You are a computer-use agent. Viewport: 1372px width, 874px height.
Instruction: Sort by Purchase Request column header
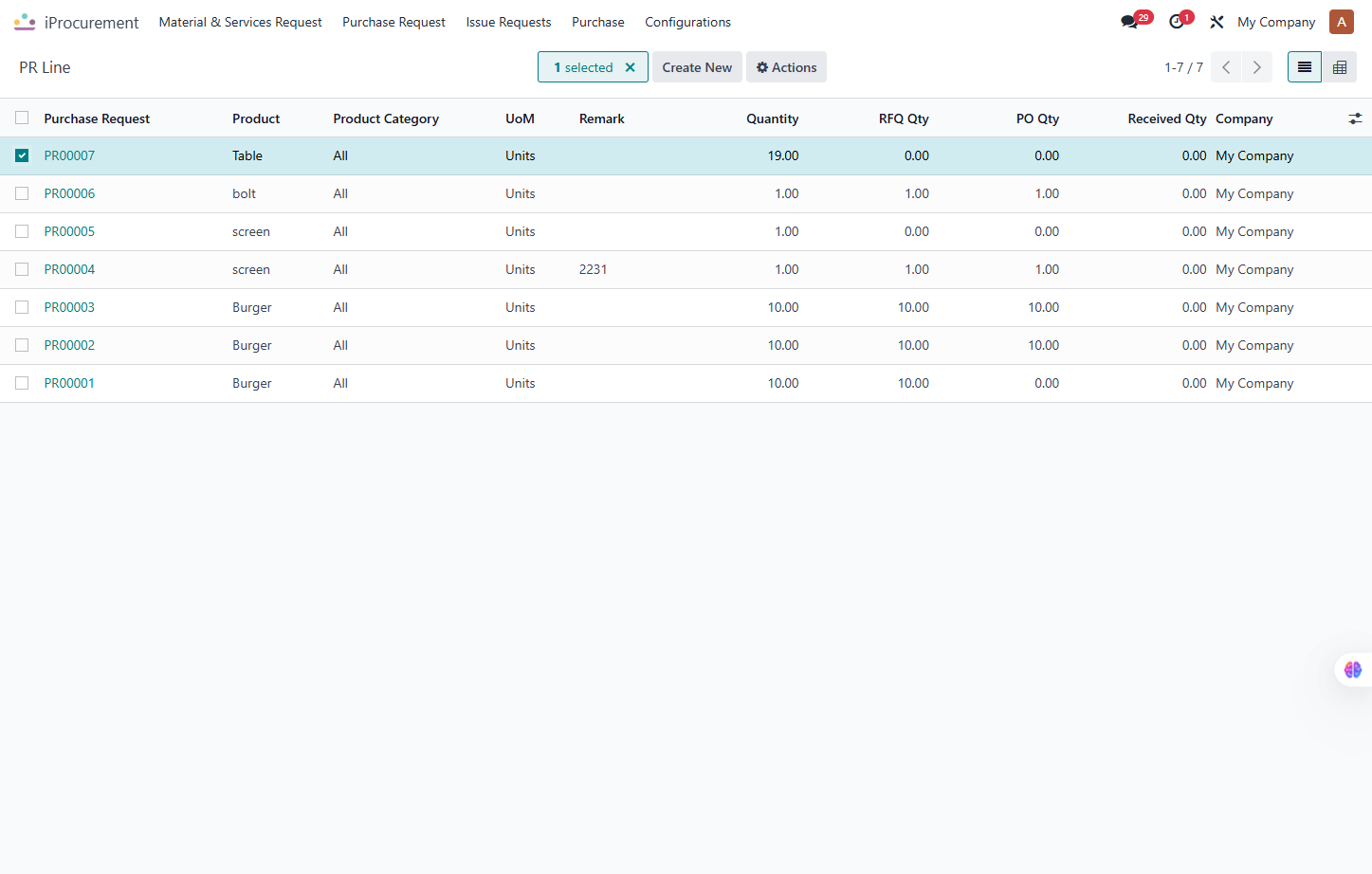[x=97, y=118]
